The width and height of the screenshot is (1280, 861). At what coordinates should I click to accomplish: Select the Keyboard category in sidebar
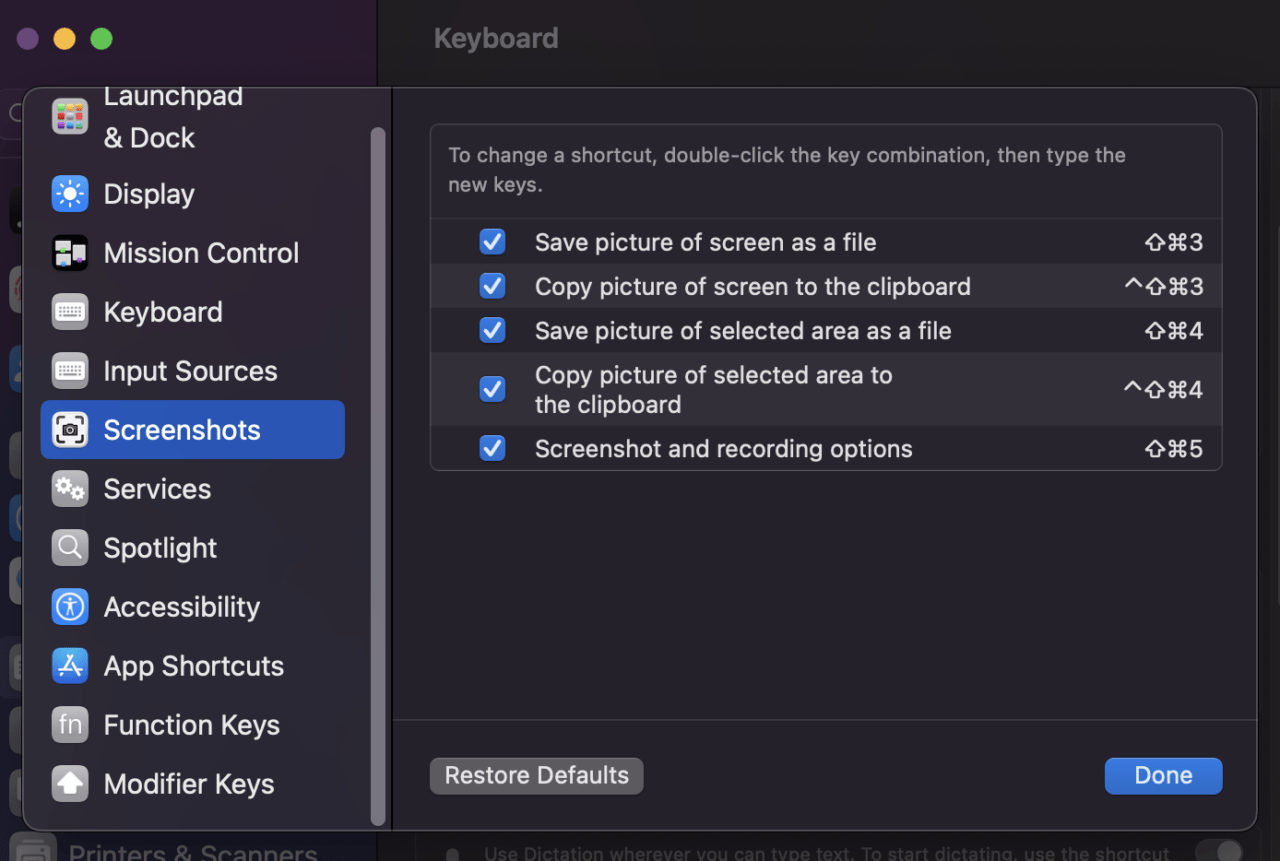(162, 312)
